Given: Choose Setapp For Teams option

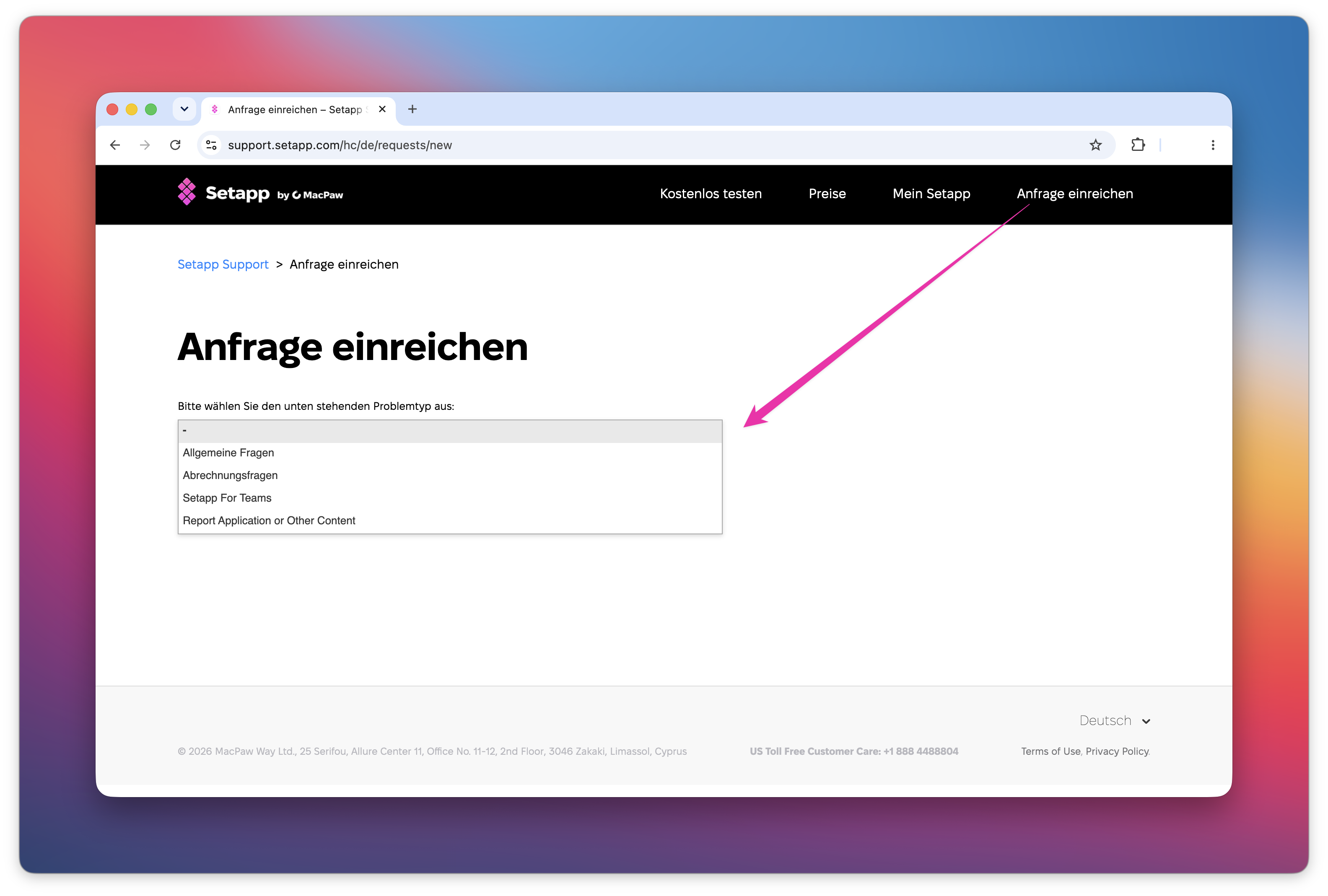Looking at the screenshot, I should 450,498.
